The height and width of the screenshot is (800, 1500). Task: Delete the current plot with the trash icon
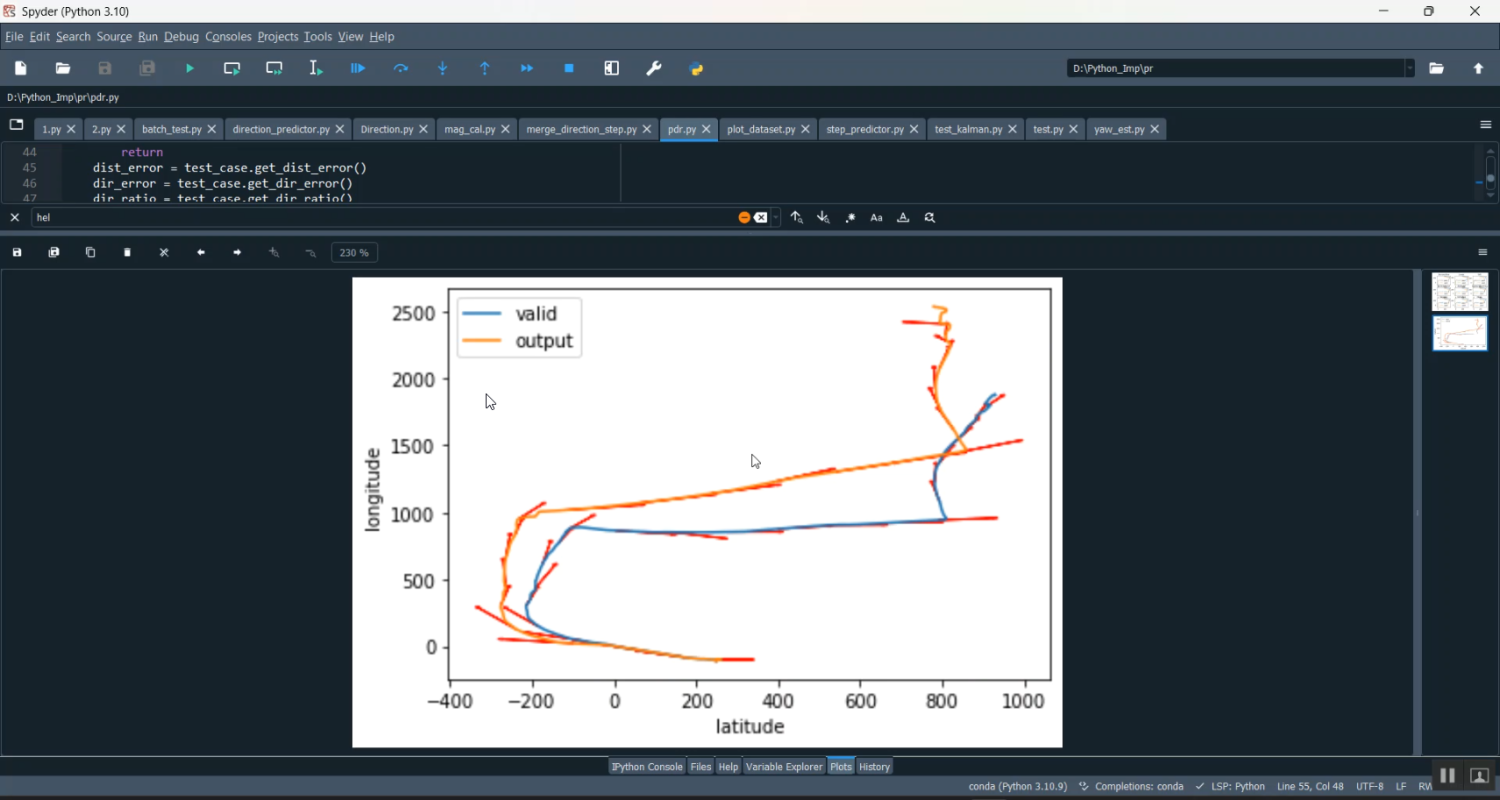[x=127, y=253]
